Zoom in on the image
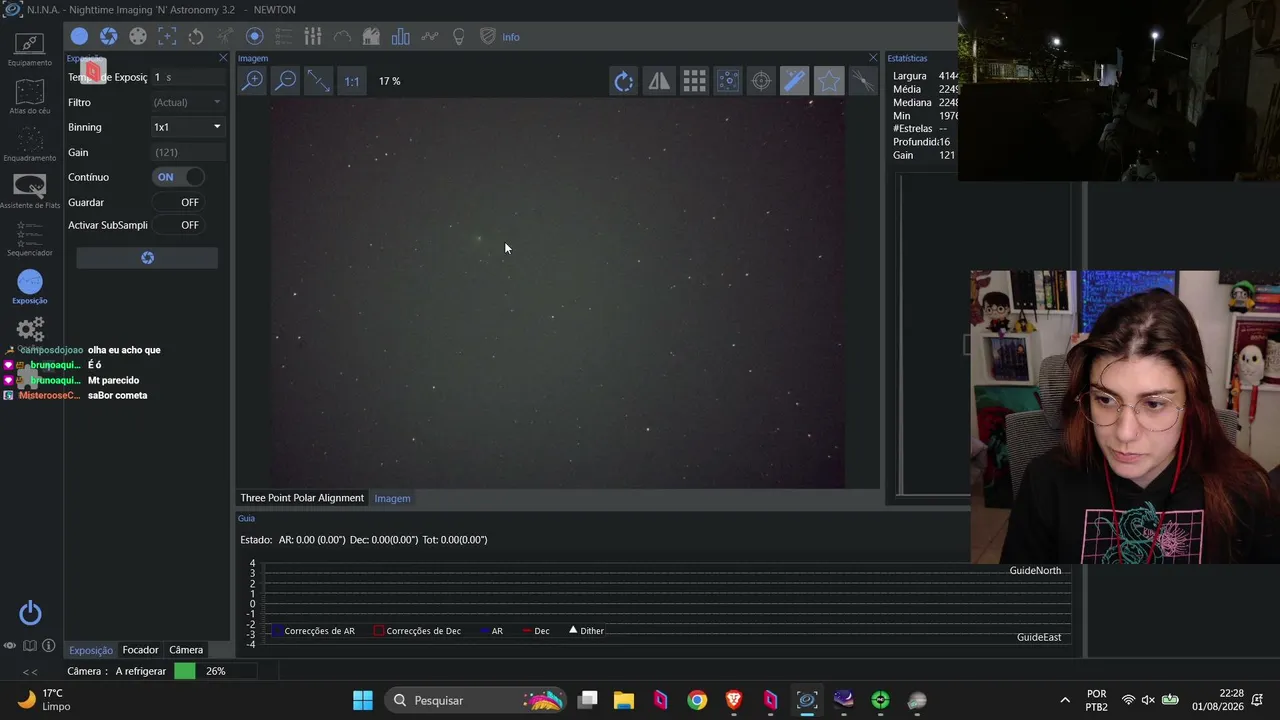This screenshot has width=1280, height=720. pos(253,81)
